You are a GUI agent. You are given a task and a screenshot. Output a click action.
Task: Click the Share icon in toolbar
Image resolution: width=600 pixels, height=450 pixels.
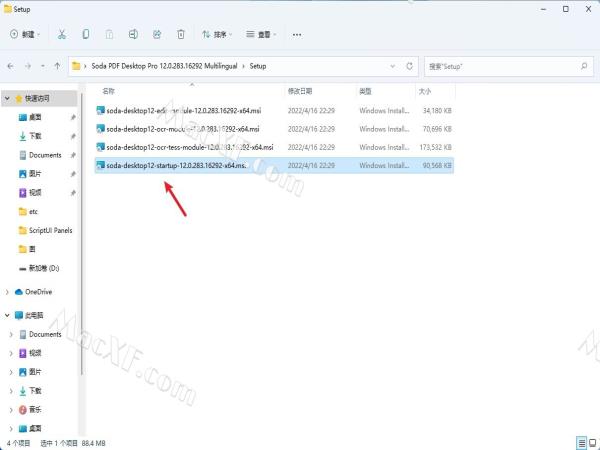point(157,34)
